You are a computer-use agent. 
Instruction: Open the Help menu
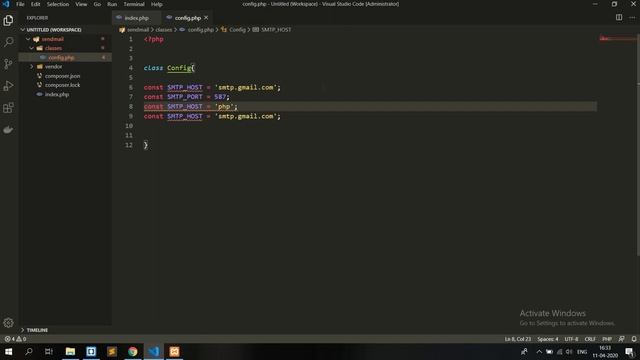(157, 4)
